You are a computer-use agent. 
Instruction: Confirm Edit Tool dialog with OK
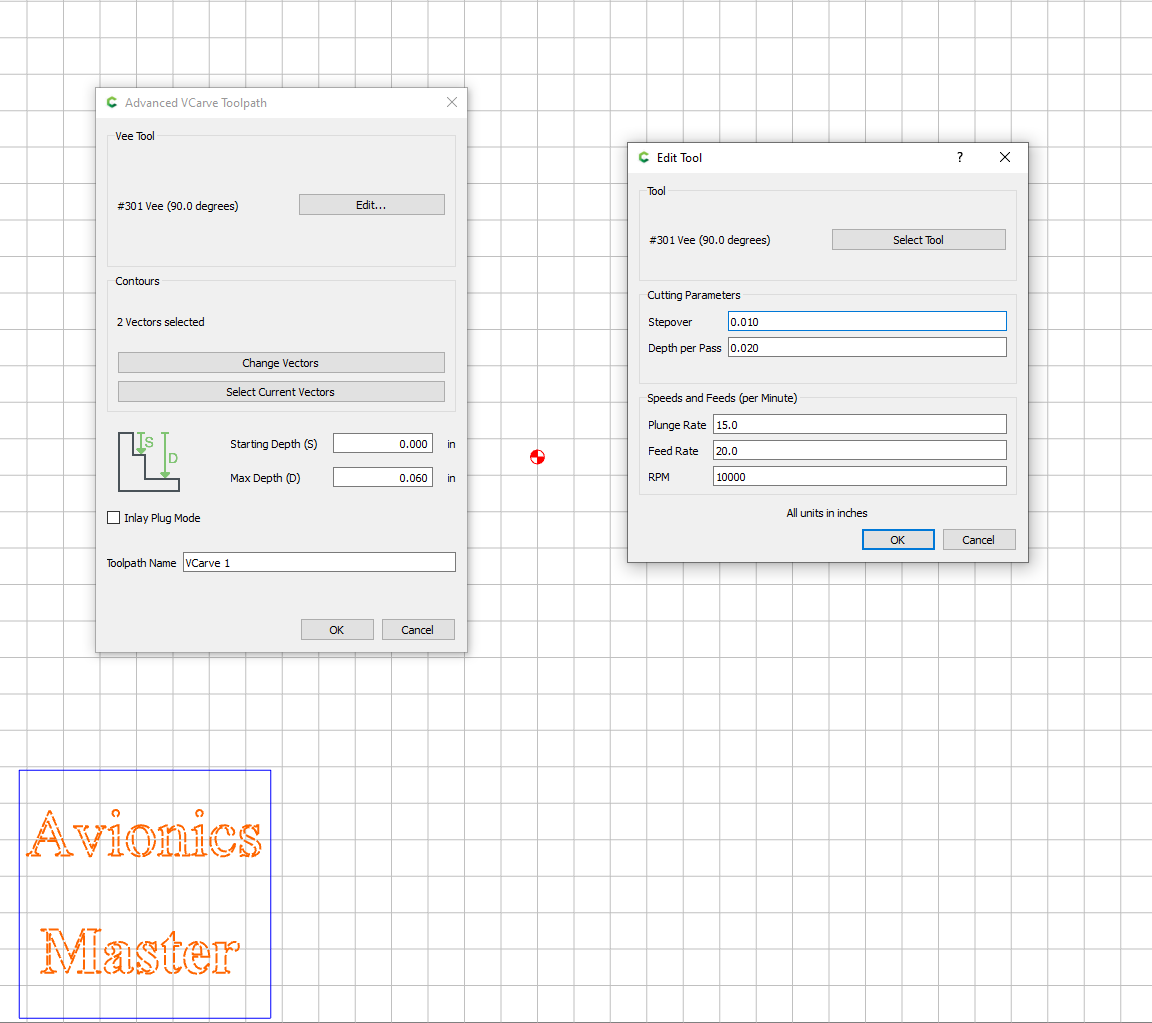tap(898, 539)
